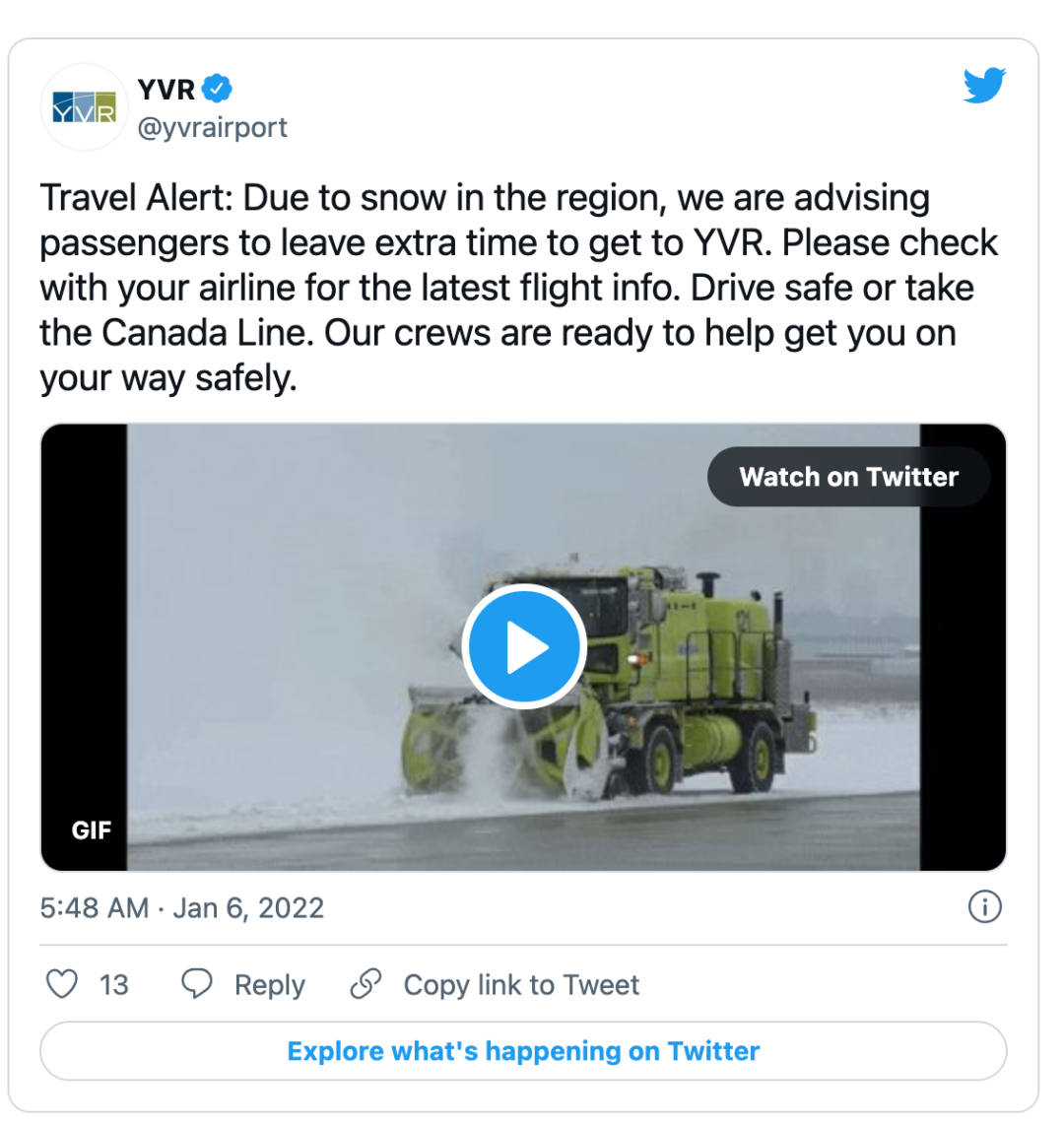Click the Watch on Twitter button

coord(848,477)
